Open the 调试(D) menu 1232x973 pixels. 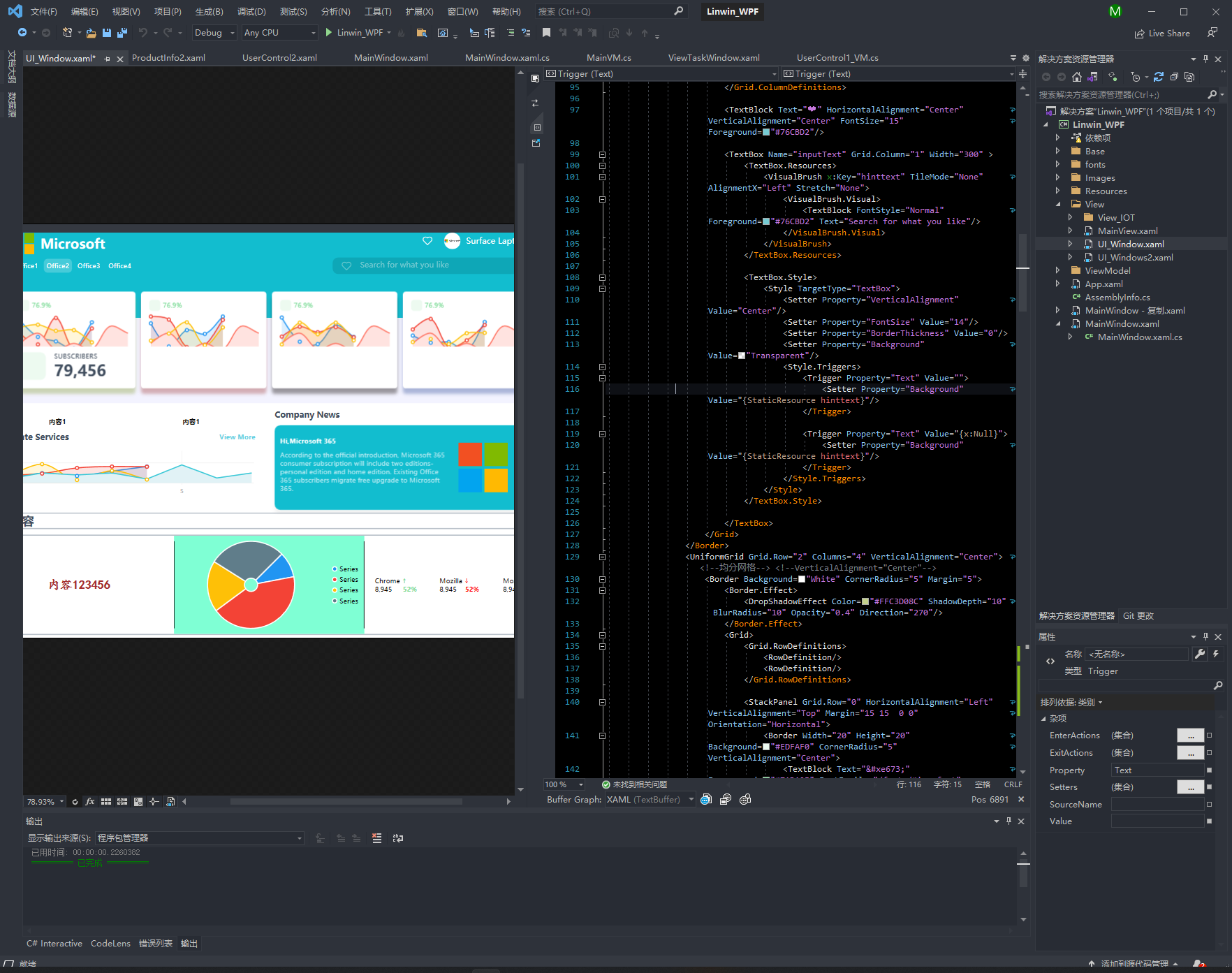tap(251, 11)
